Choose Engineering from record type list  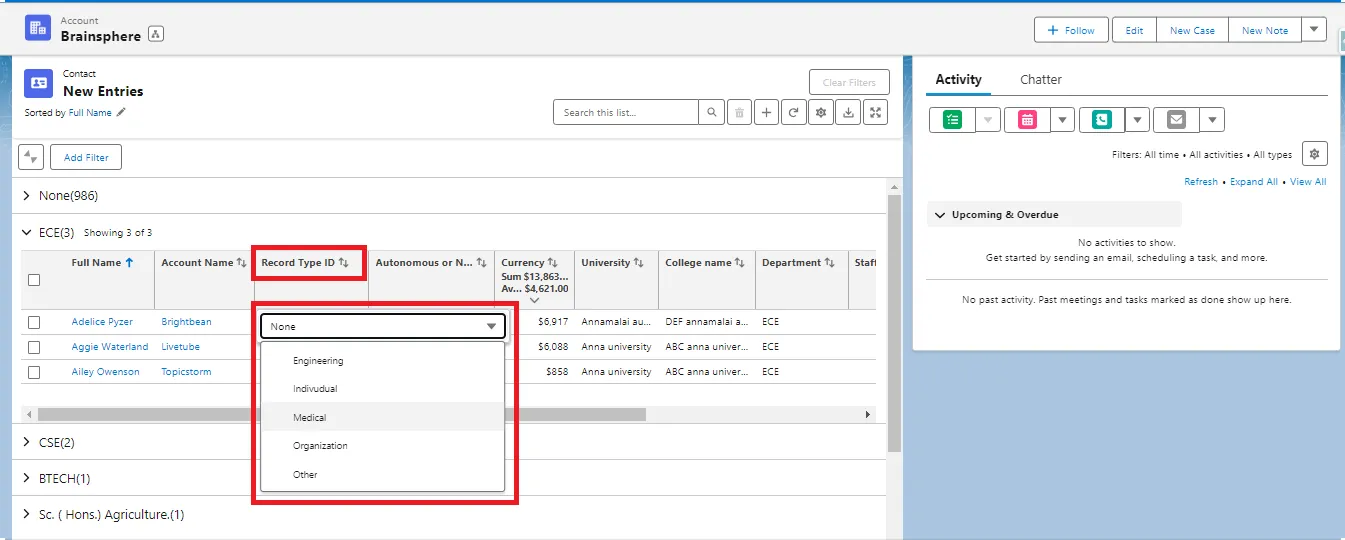(383, 361)
